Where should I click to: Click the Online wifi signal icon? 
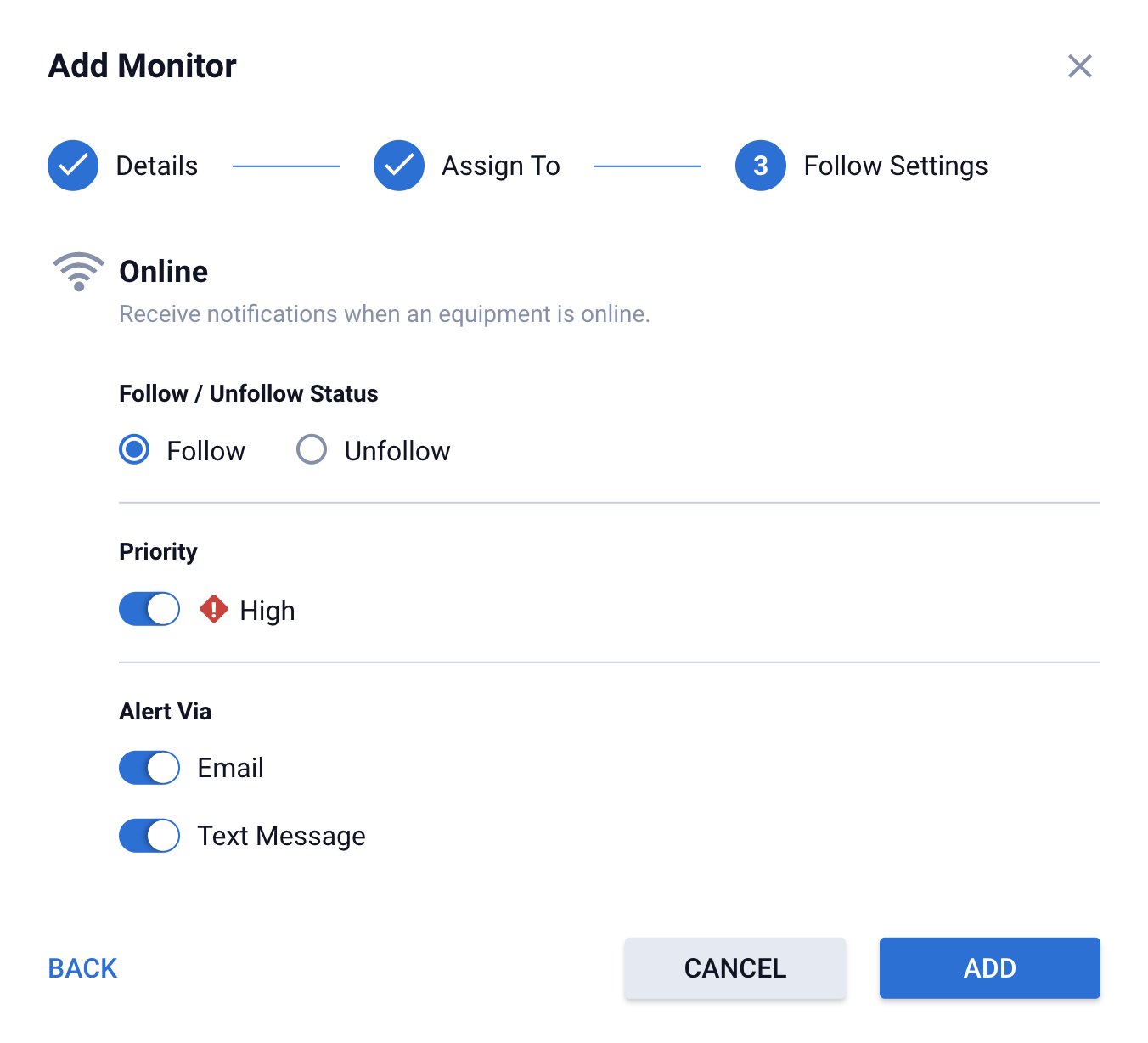coord(78,272)
